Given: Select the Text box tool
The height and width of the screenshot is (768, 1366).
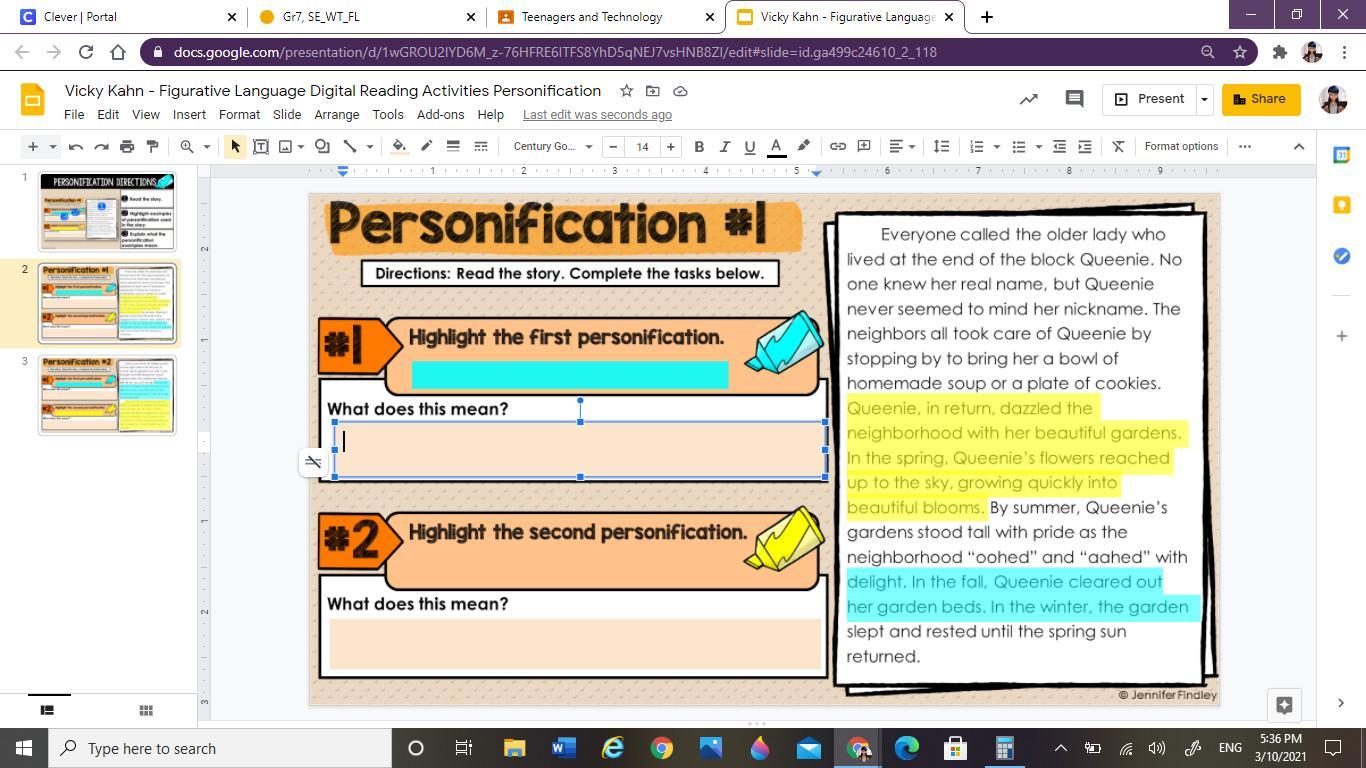Looking at the screenshot, I should (260, 146).
